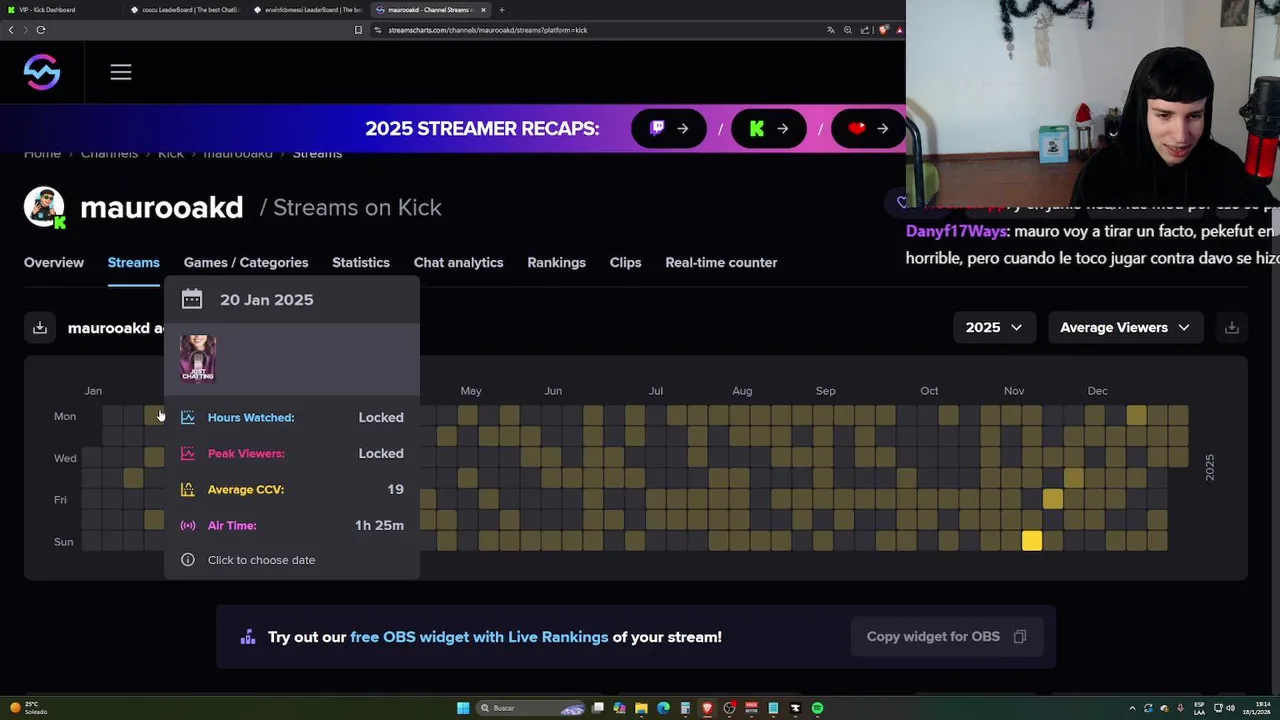Click Copy widget for OBS button

pos(947,636)
